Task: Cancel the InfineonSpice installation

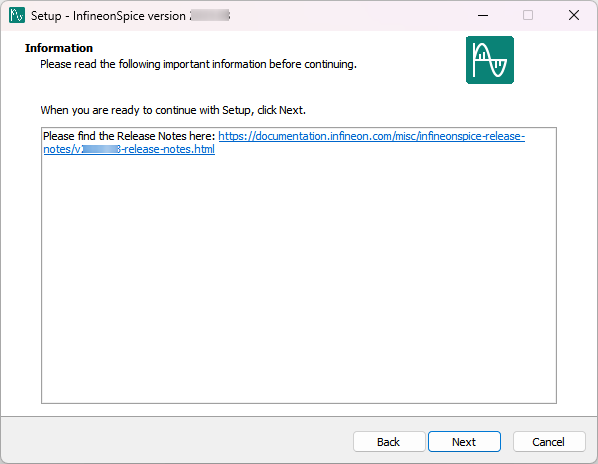Action: point(548,442)
